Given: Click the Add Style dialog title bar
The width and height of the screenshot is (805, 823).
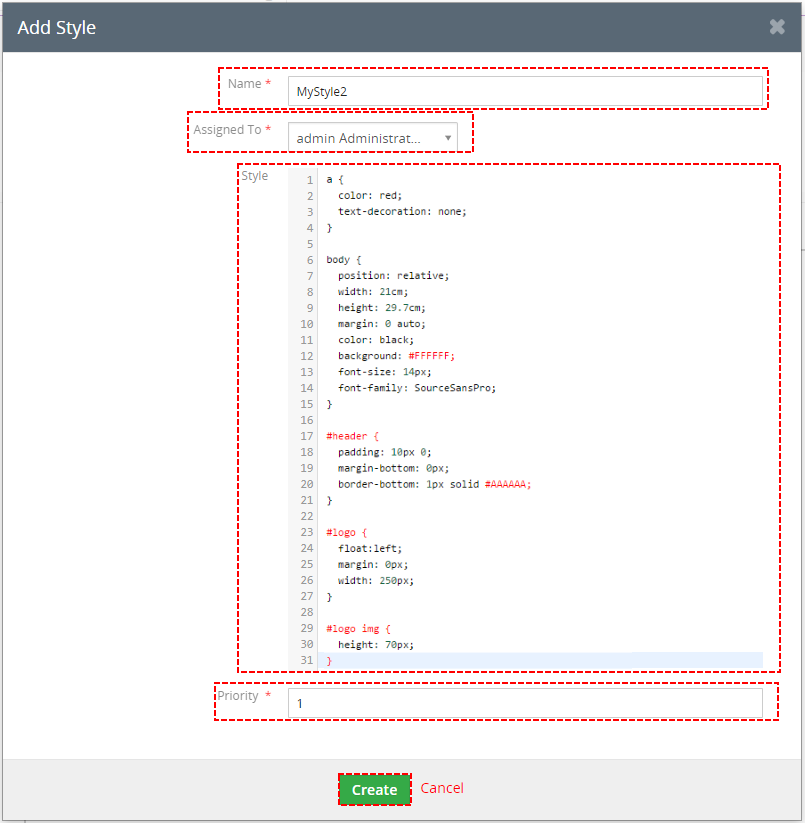Looking at the screenshot, I should [x=56, y=27].
